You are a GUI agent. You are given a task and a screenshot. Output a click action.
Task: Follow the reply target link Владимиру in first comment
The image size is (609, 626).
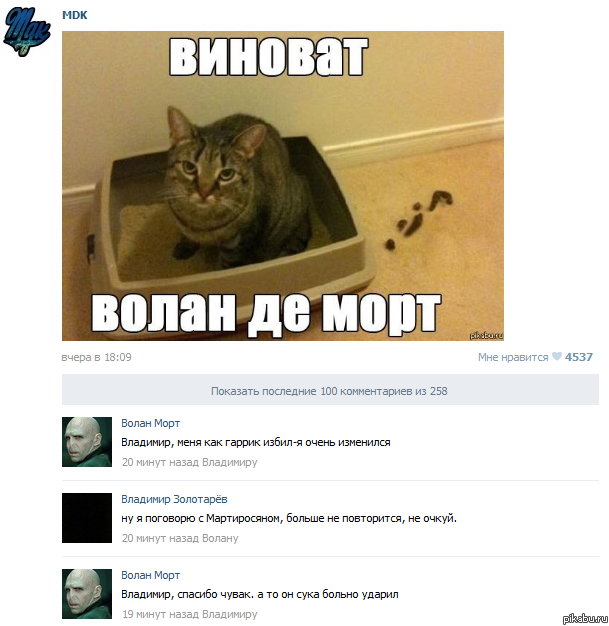pyautogui.click(x=230, y=462)
